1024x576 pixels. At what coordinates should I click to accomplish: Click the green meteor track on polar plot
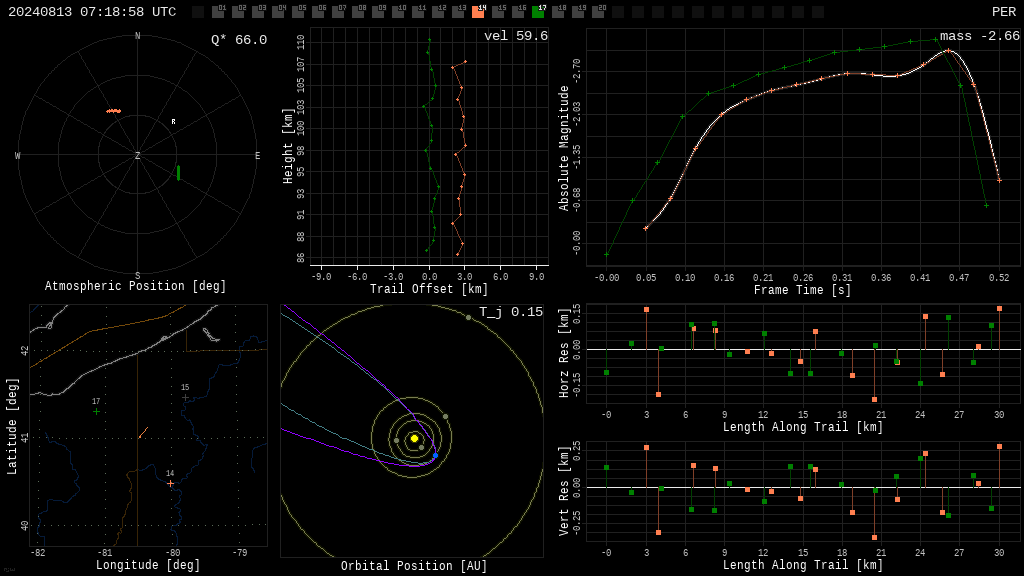[178, 173]
